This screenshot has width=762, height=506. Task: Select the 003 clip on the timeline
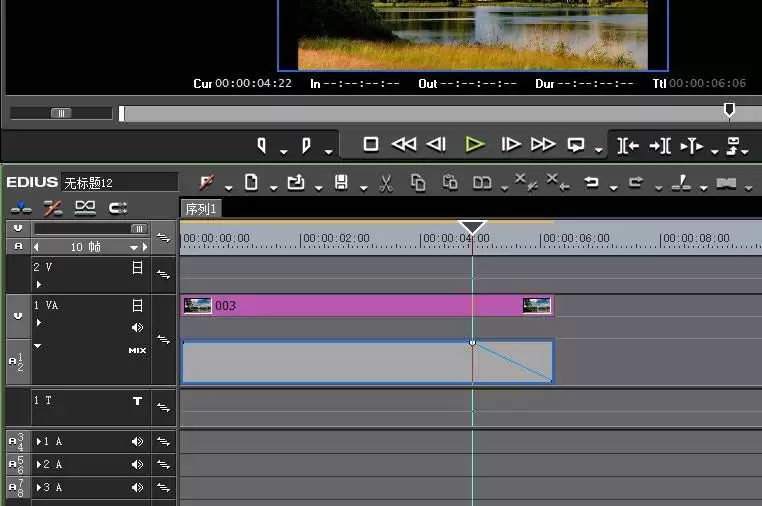[367, 306]
